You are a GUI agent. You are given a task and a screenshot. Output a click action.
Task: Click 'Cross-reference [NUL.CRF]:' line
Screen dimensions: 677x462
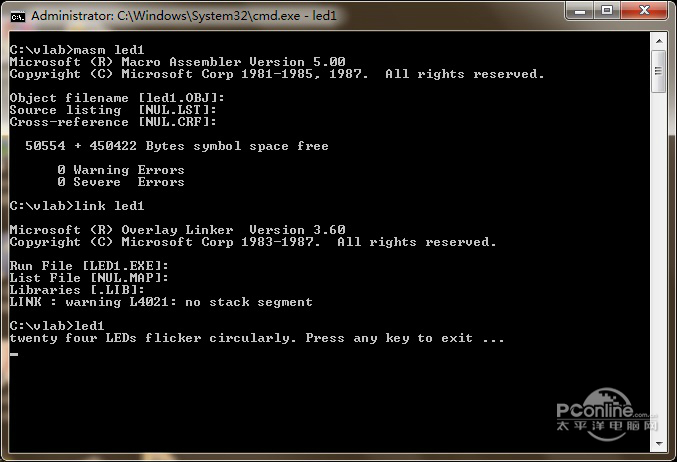pos(113,122)
